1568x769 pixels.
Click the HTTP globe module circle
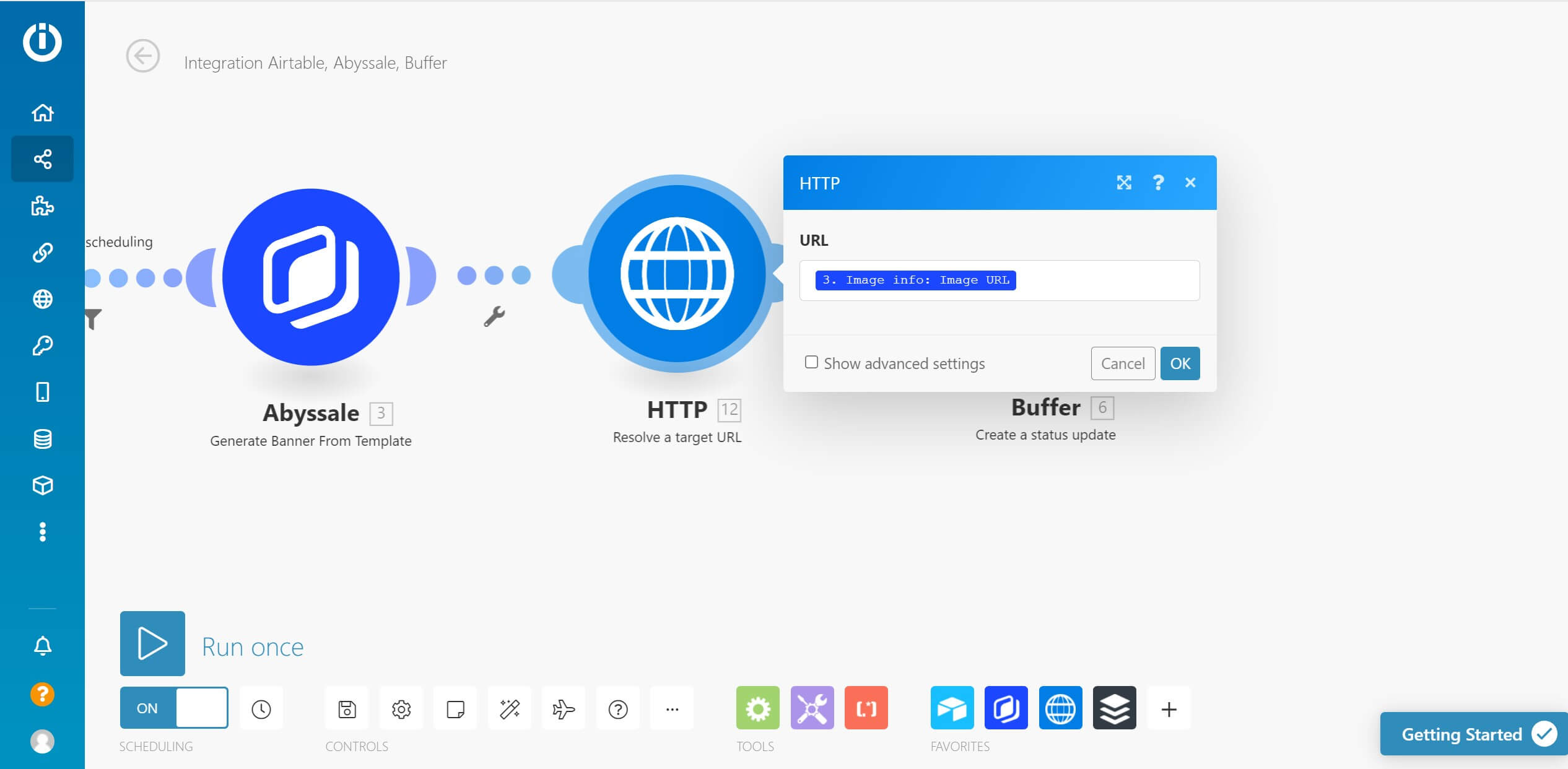click(677, 274)
